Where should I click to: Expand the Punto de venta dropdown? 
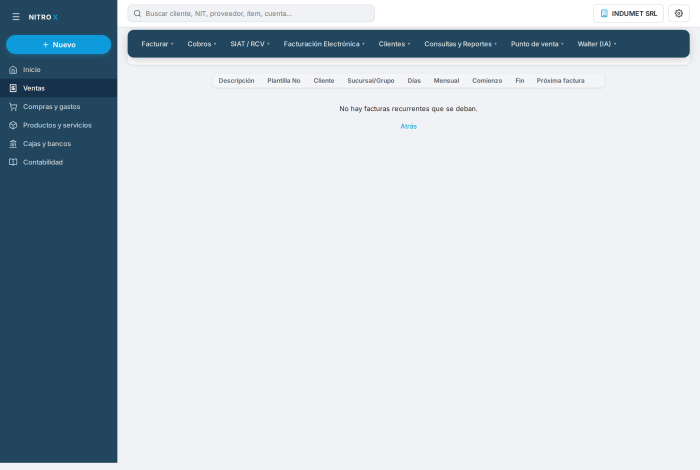point(537,44)
